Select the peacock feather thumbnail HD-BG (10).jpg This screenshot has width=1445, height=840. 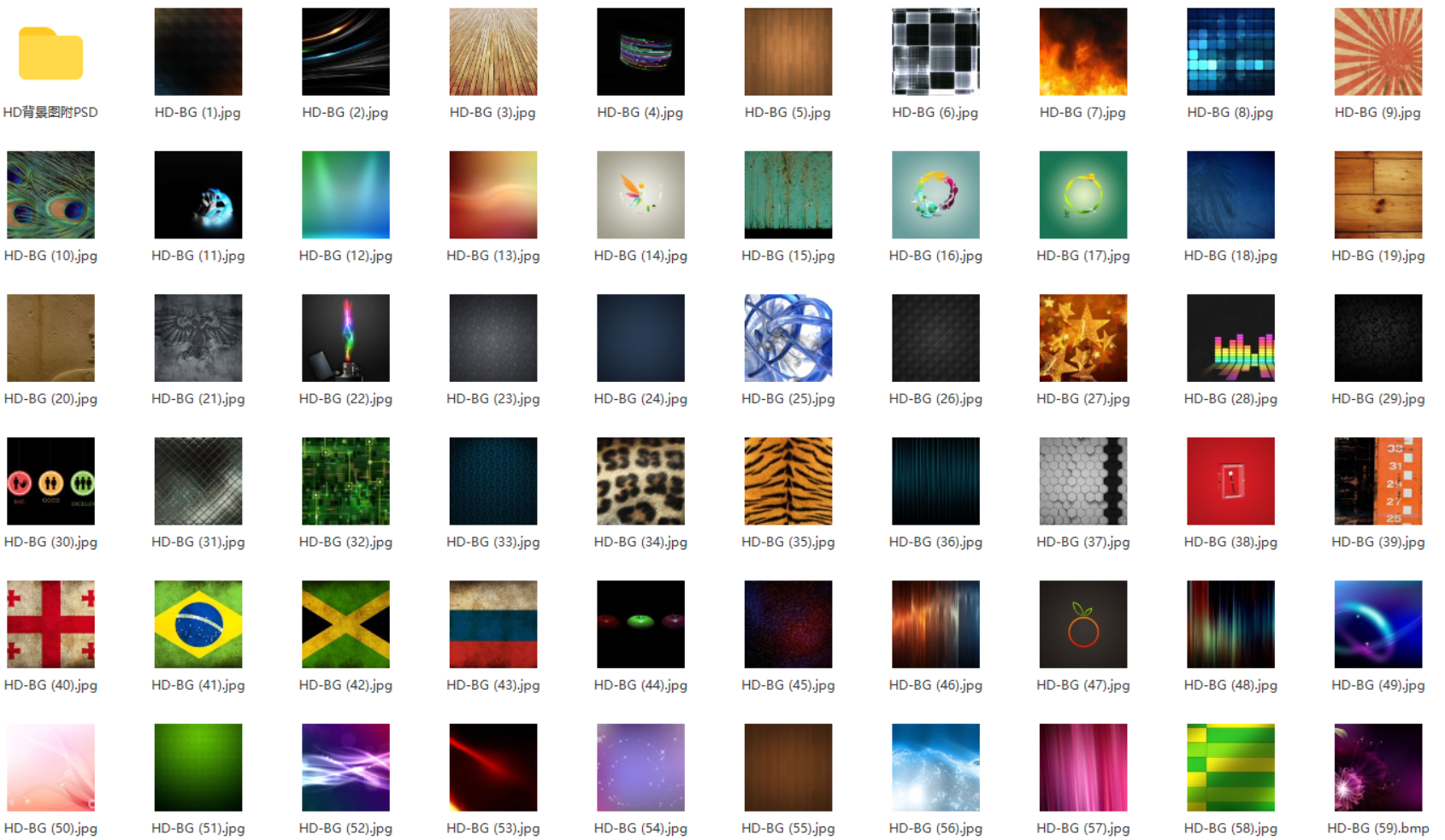[x=50, y=195]
